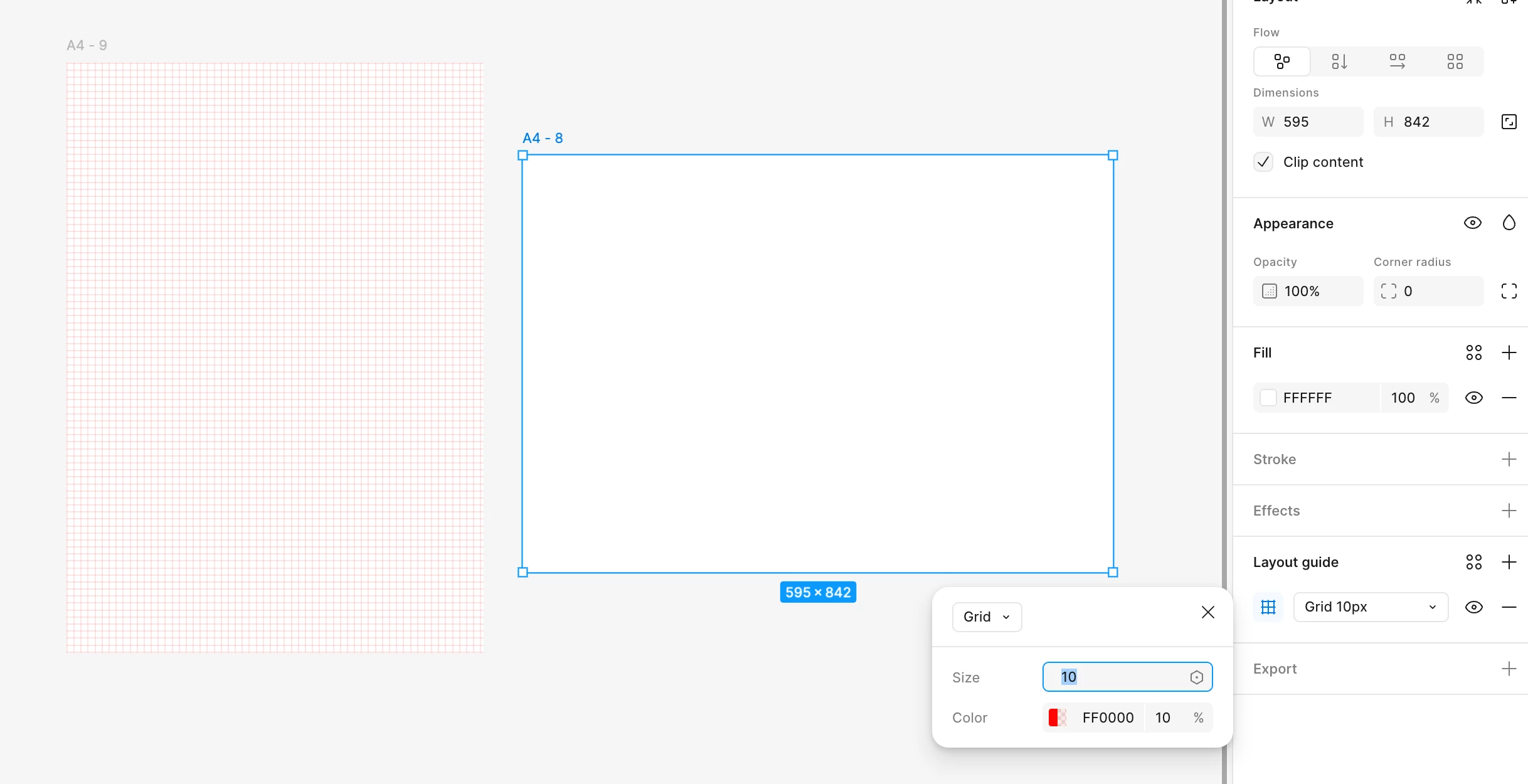This screenshot has height=784, width=1528.
Task: Hide the FFFFFF fill with eye icon
Action: click(1473, 398)
